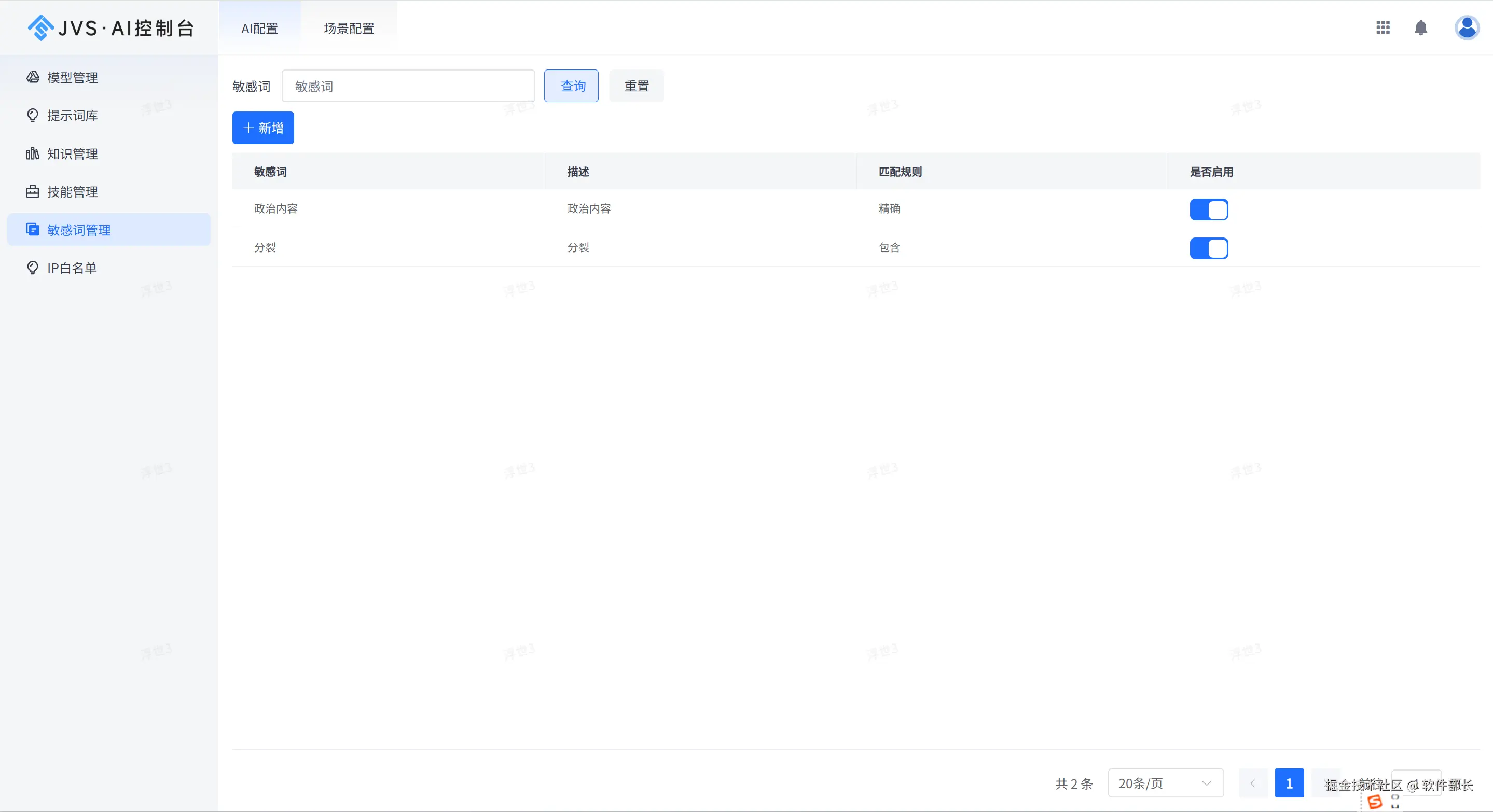This screenshot has height=812, width=1493.
Task: Click the 新增 add button
Action: pyautogui.click(x=263, y=128)
